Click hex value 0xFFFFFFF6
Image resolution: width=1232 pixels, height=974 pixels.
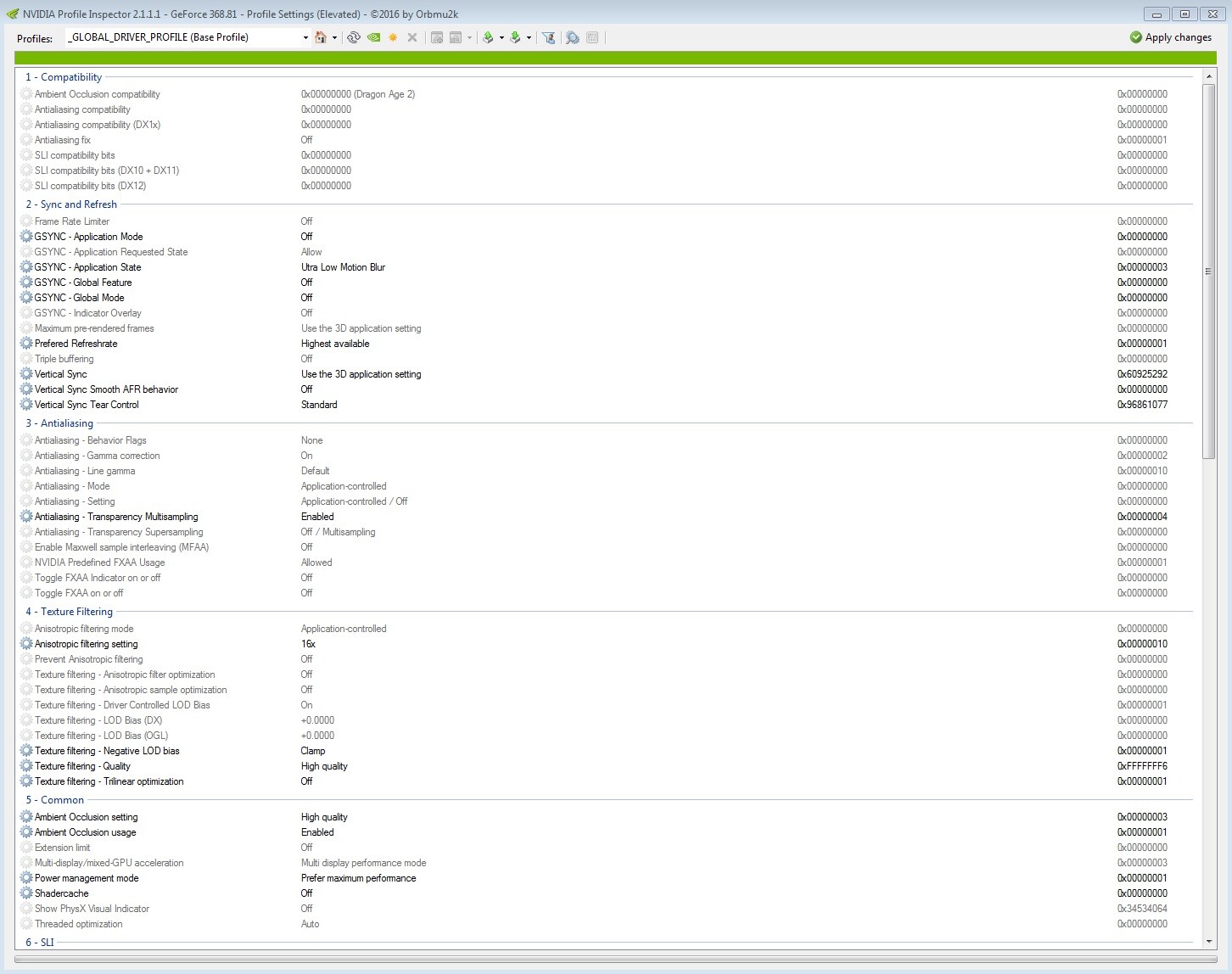coord(1142,766)
